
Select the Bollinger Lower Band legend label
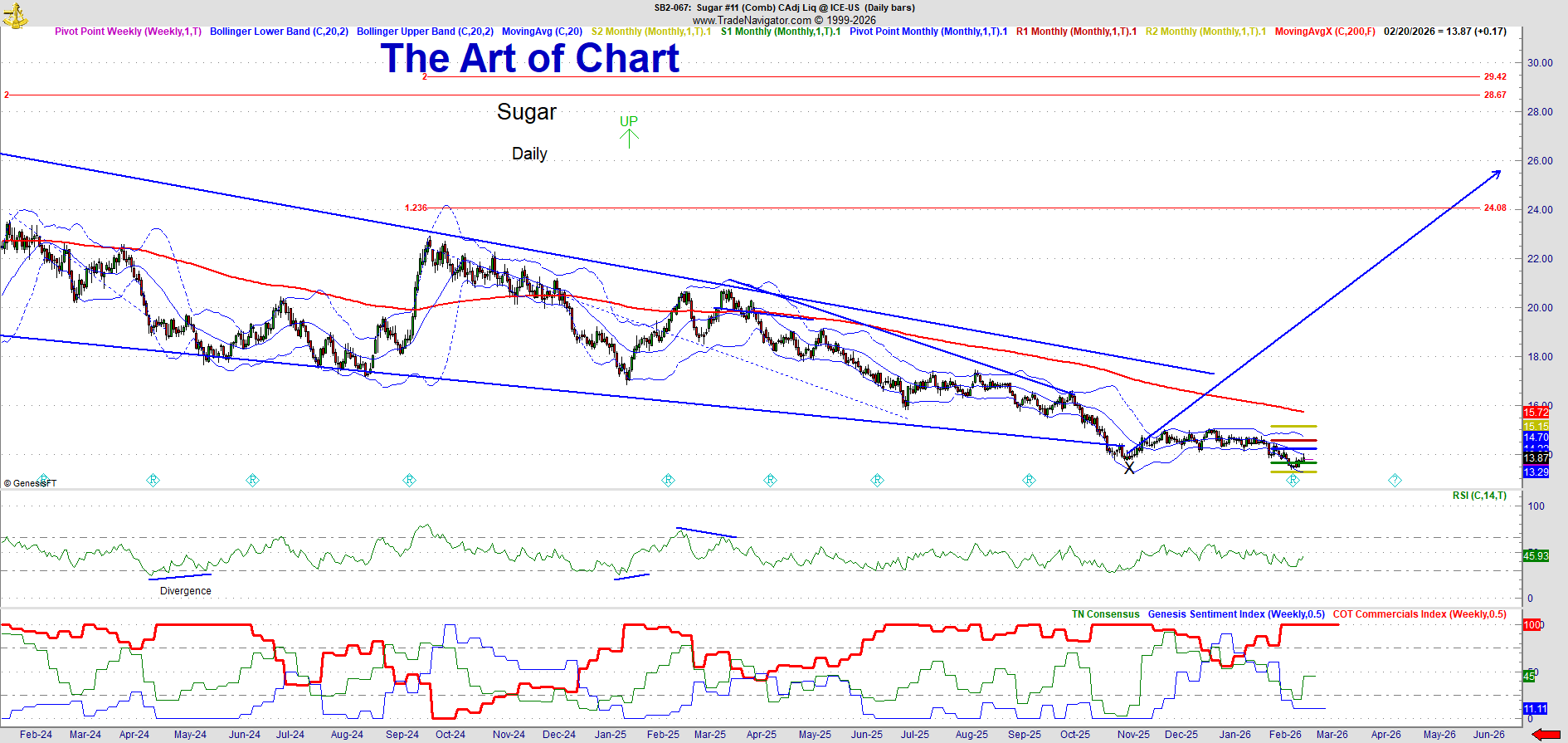[279, 32]
